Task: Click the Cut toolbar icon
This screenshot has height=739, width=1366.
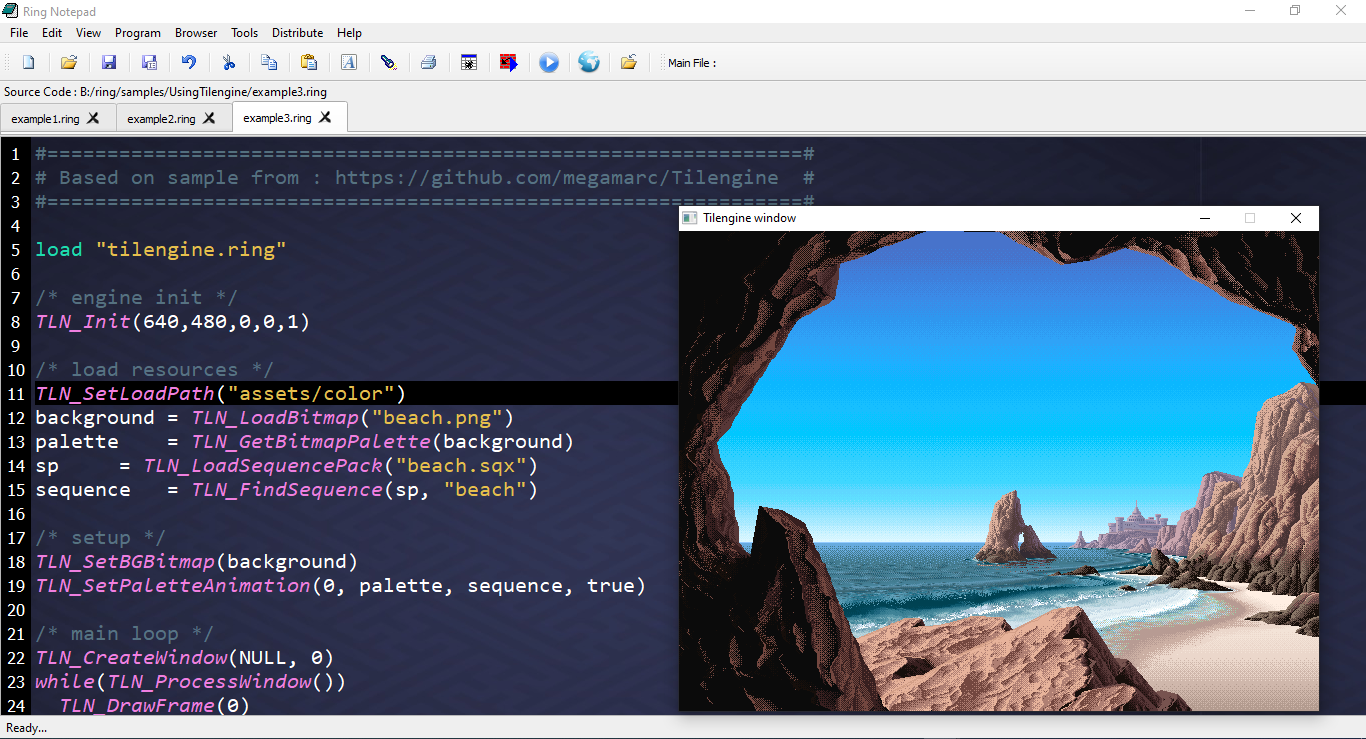Action: click(x=228, y=62)
